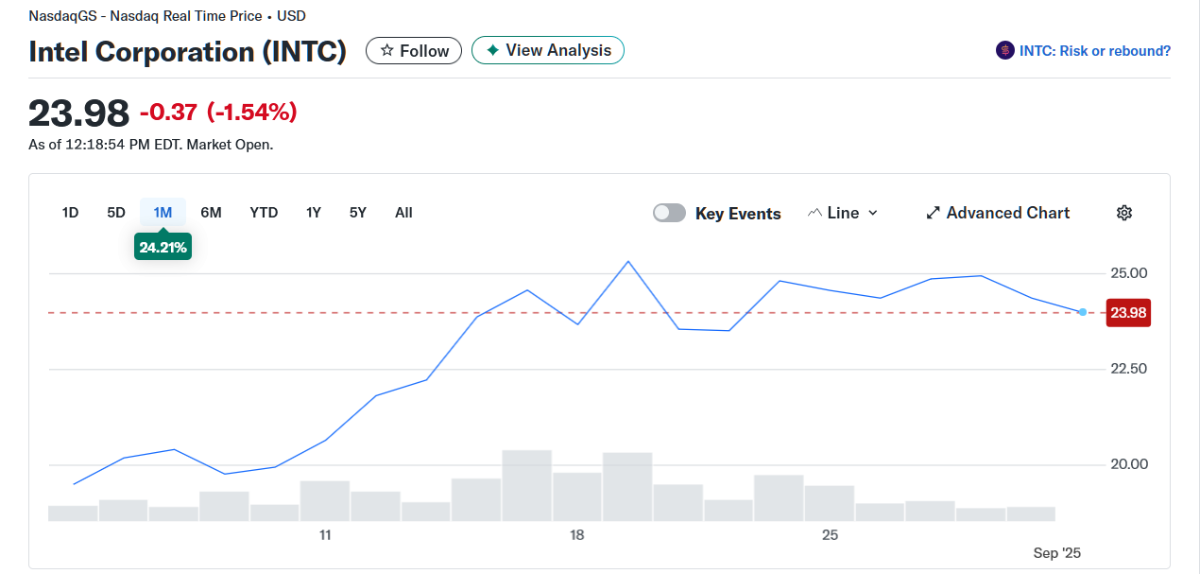Open the INTC: Risk or rebound? link
This screenshot has width=1200, height=574.
[x=1095, y=51]
